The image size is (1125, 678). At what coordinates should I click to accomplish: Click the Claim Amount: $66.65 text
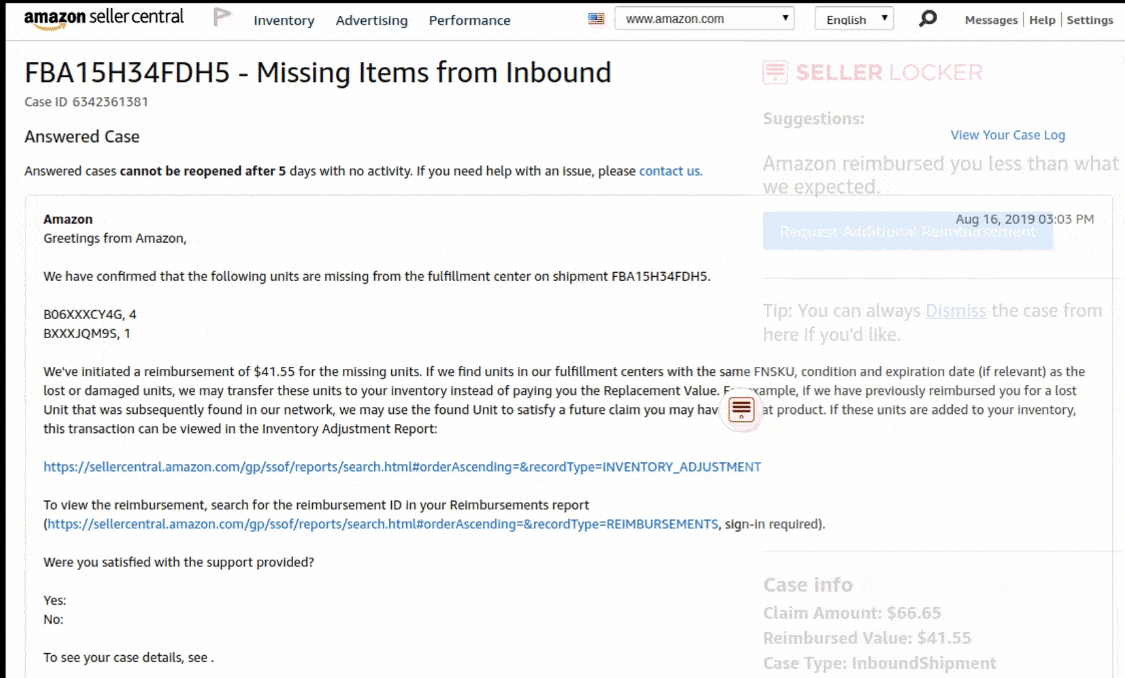(x=852, y=613)
